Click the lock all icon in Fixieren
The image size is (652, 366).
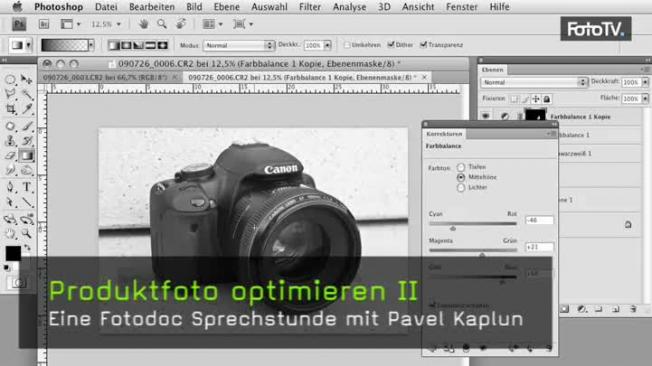(x=547, y=99)
